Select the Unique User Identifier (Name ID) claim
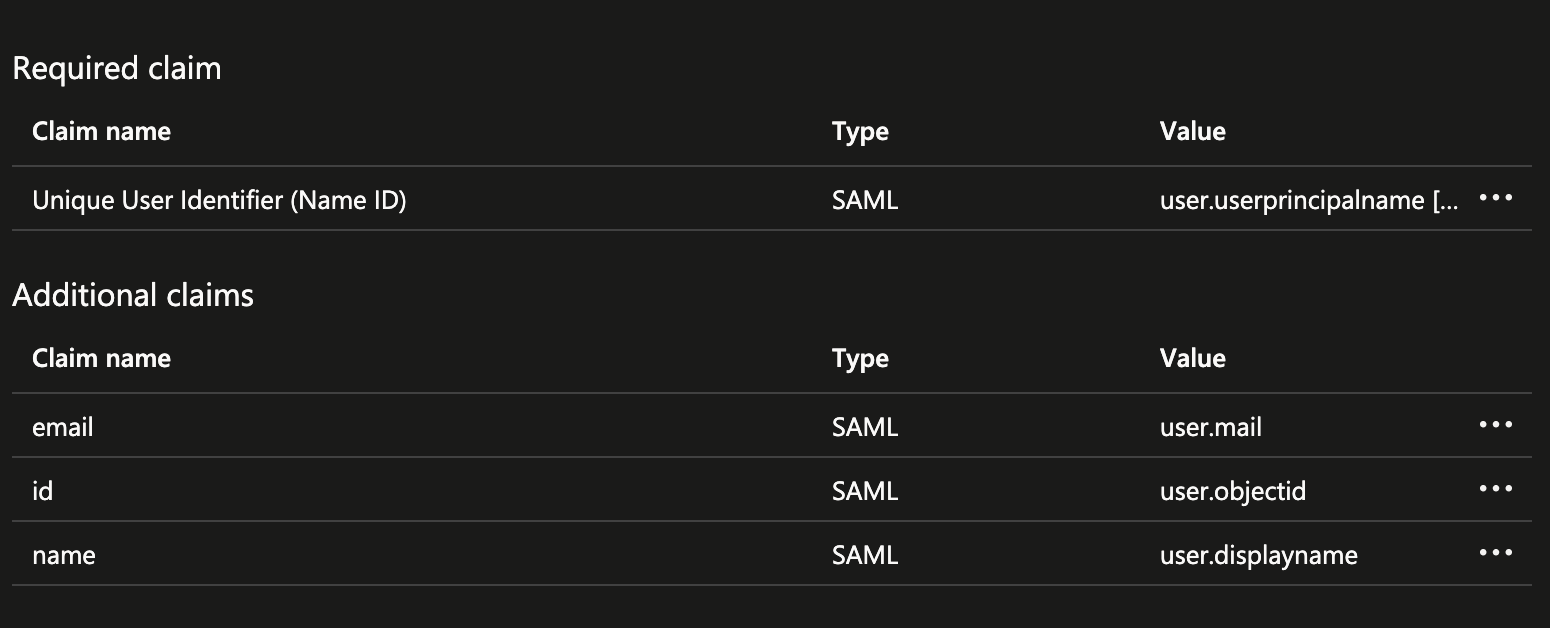This screenshot has height=628, width=1550. tap(219, 200)
